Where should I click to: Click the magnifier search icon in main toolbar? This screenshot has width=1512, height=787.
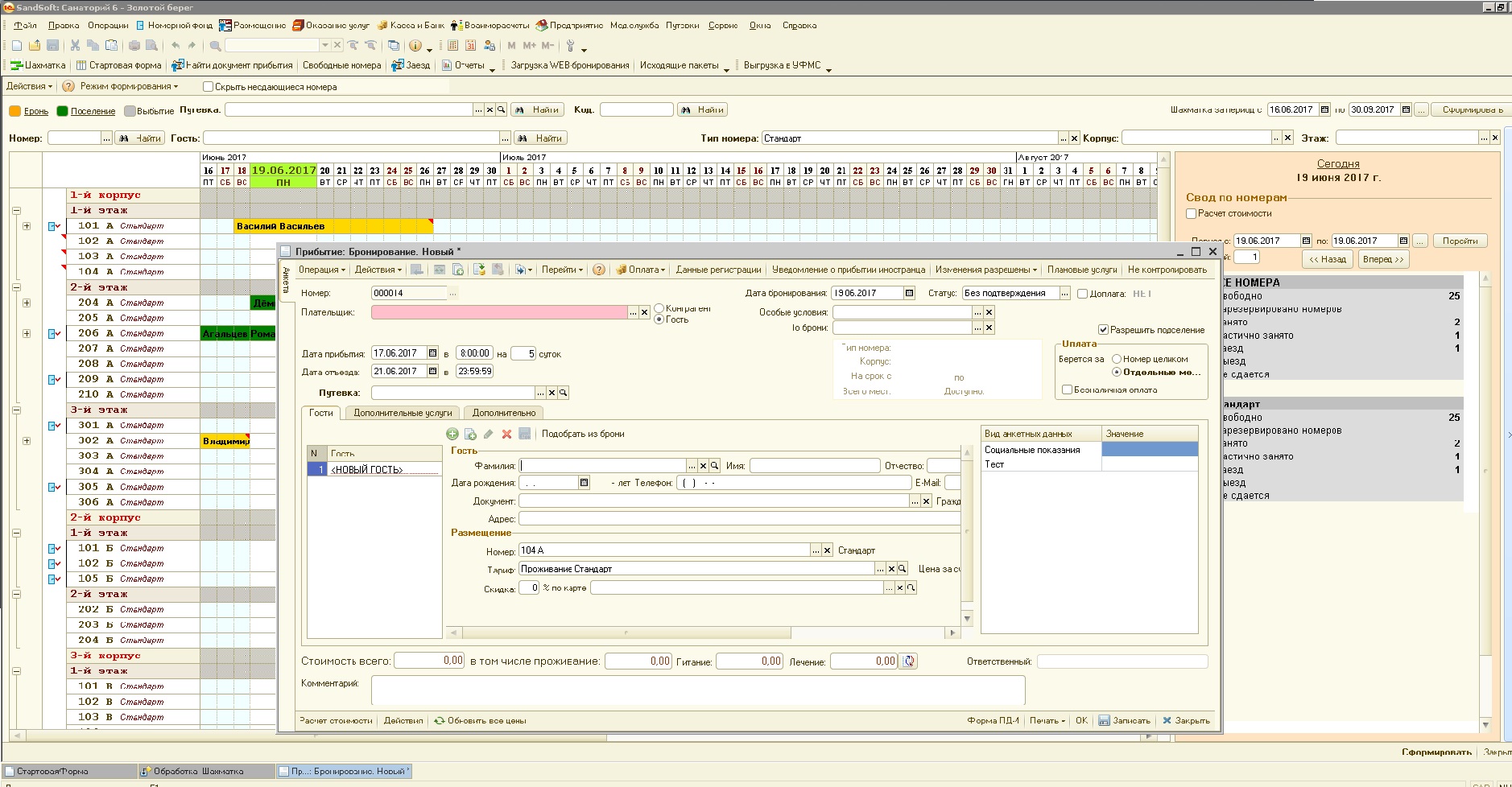pos(215,46)
